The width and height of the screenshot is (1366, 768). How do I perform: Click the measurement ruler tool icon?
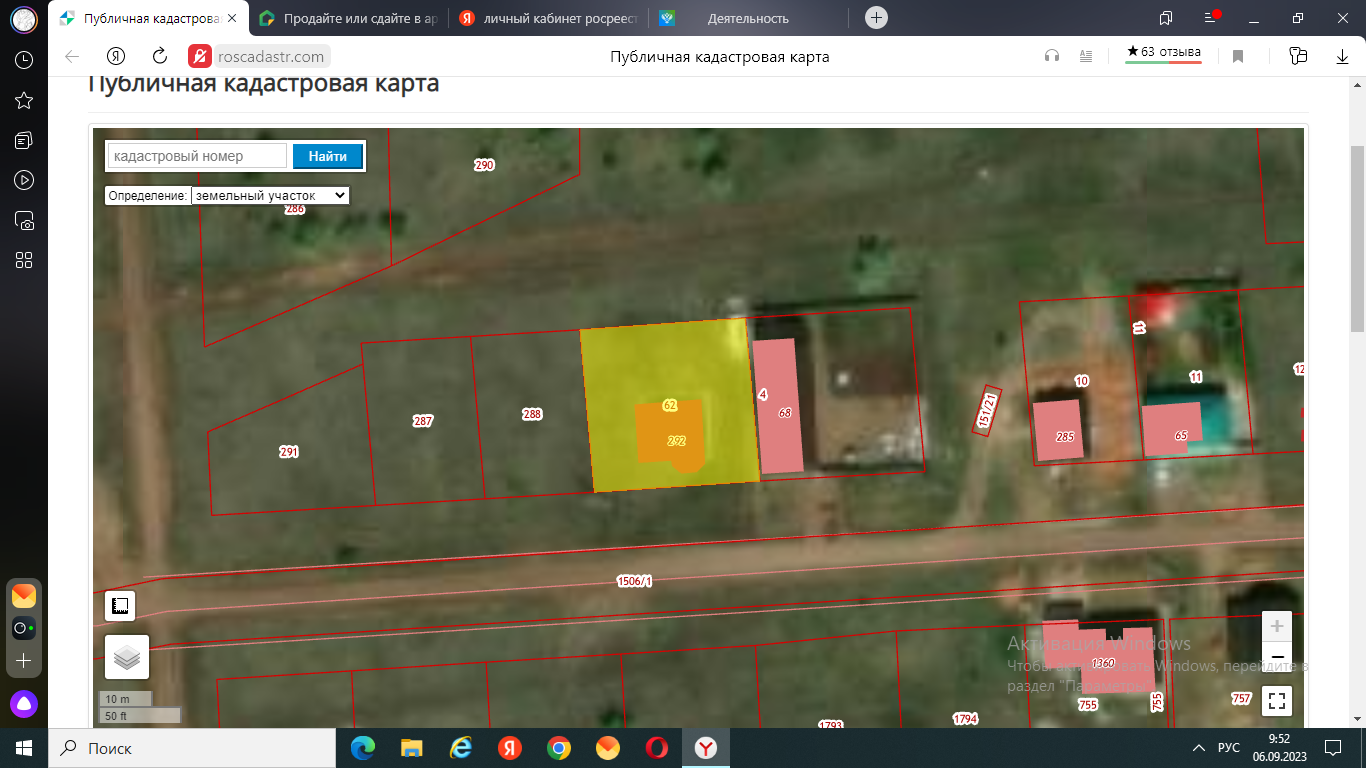click(121, 605)
